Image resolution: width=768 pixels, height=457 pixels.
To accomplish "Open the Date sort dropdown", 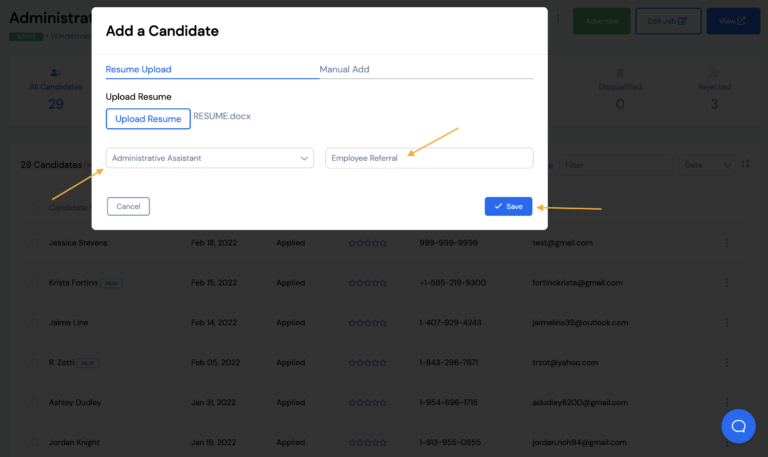I will click(707, 165).
